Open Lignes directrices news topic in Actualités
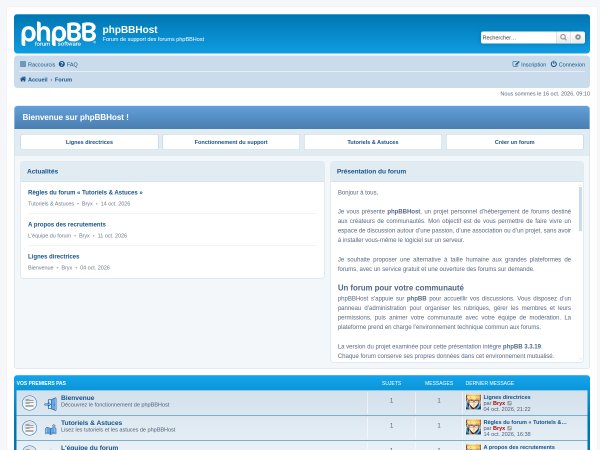This screenshot has height=450, width=600. point(54,256)
